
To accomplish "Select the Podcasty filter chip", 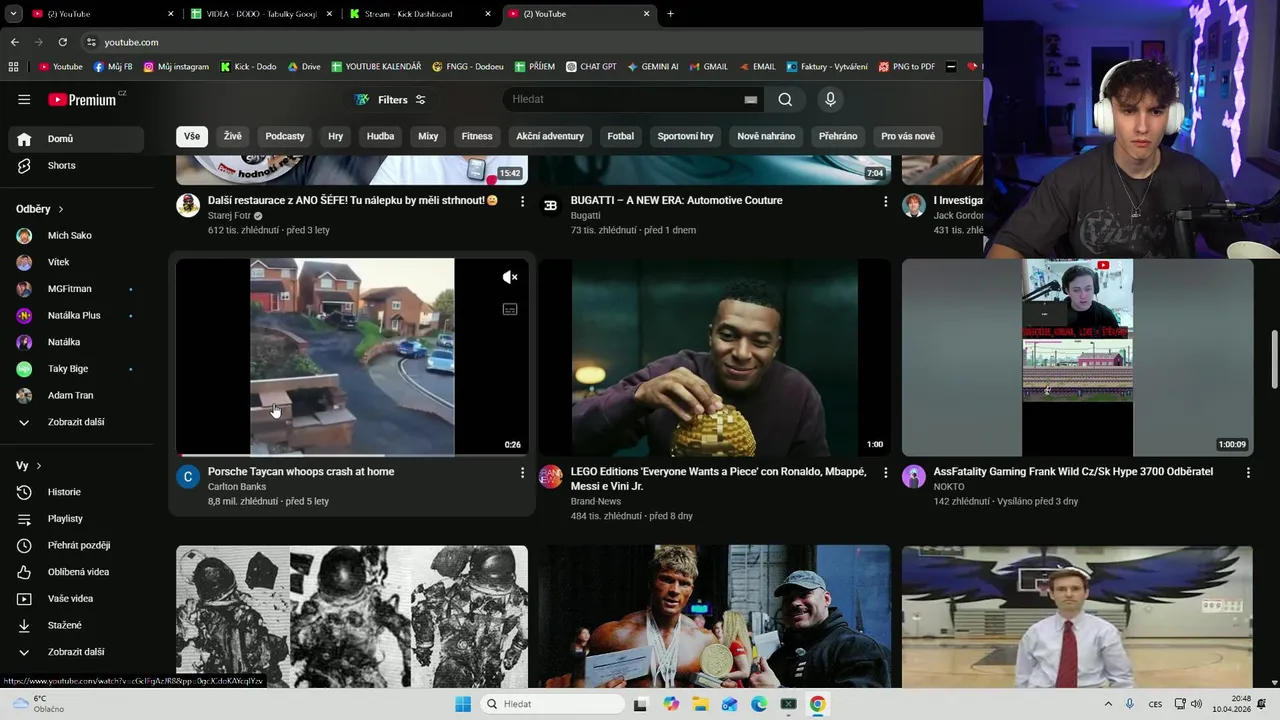I will point(285,136).
